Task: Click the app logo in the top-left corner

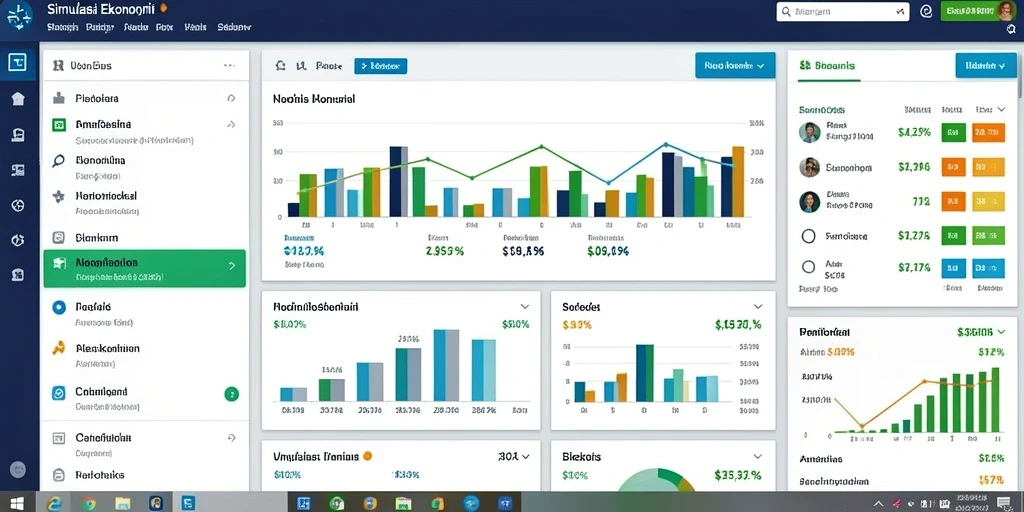Action: coord(19,18)
